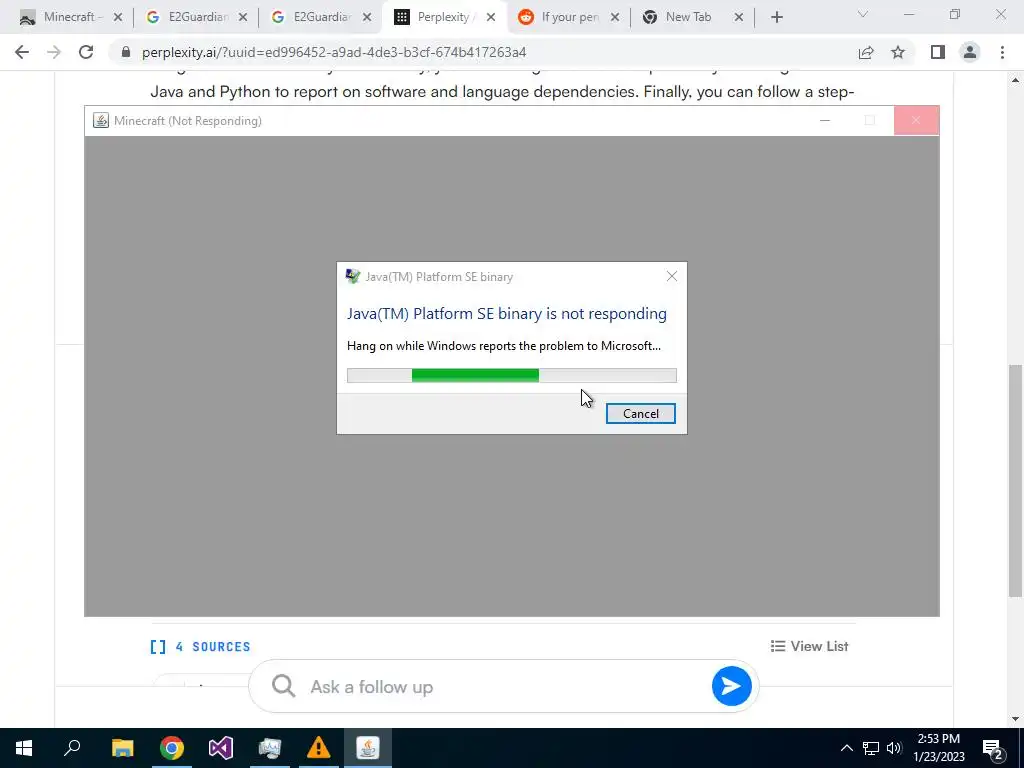Screen dimensions: 1024x768
Task: Go back to the previous page
Action: click(22, 52)
